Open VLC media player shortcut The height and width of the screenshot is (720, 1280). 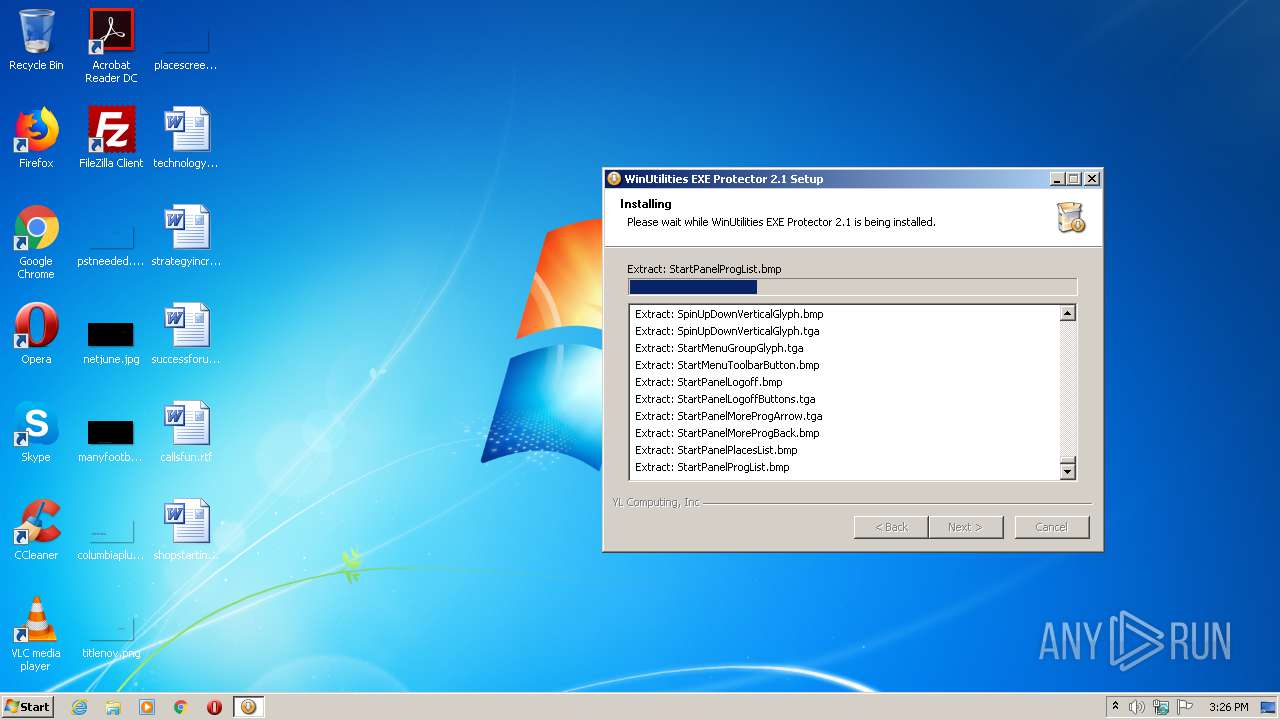pyautogui.click(x=36, y=634)
